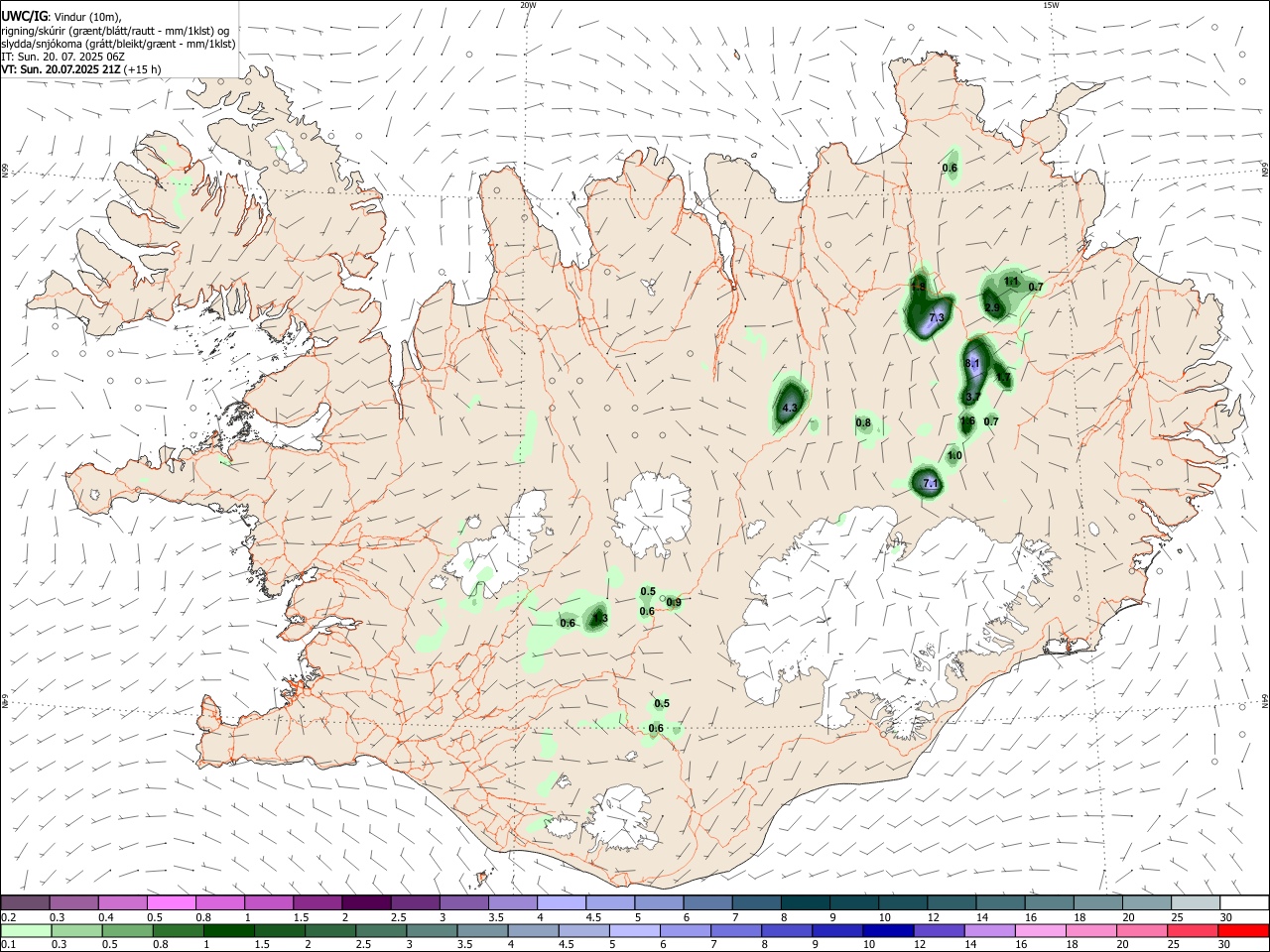Screen dimensions: 1270x952
Task: Click the 3.7 precipitation value below 8.1
Action: point(972,397)
